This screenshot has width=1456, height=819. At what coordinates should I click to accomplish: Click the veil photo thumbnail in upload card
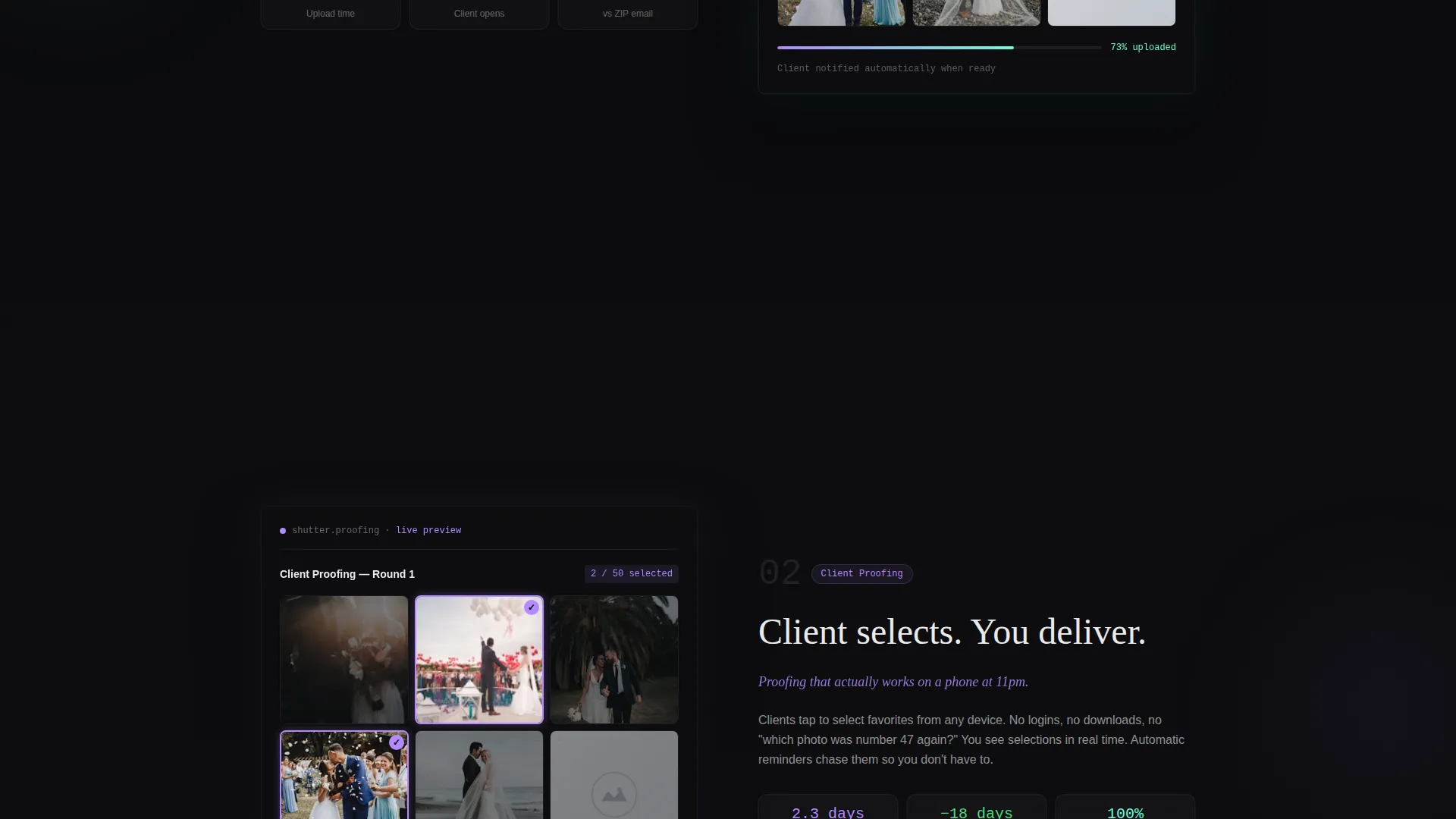pyautogui.click(x=977, y=13)
